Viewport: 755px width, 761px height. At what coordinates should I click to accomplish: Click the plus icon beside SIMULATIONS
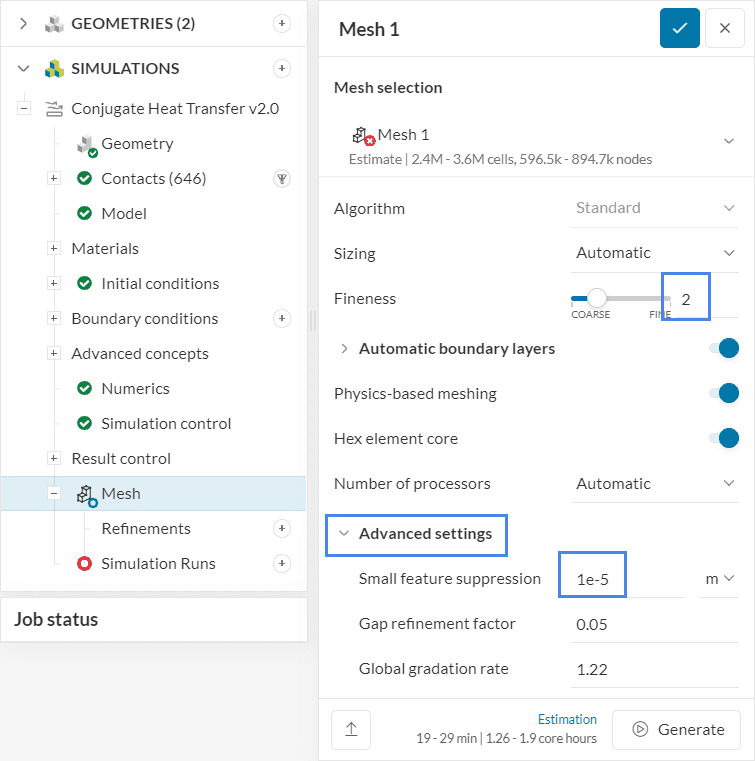[x=282, y=69]
